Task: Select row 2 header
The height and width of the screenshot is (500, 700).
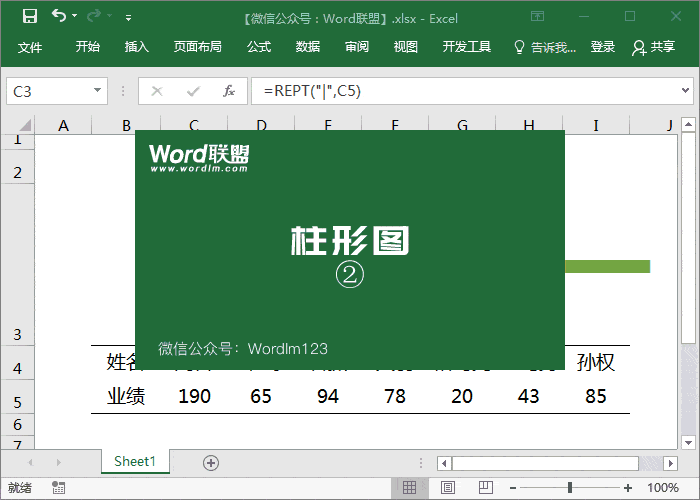Action: tap(17, 167)
